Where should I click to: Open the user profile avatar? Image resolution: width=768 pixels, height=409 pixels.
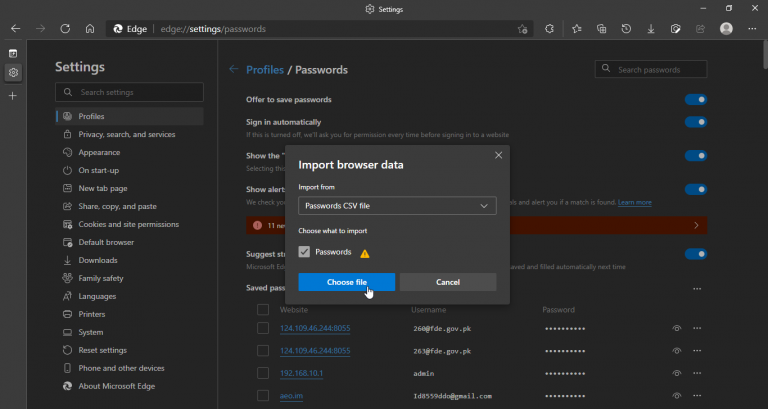click(x=726, y=29)
